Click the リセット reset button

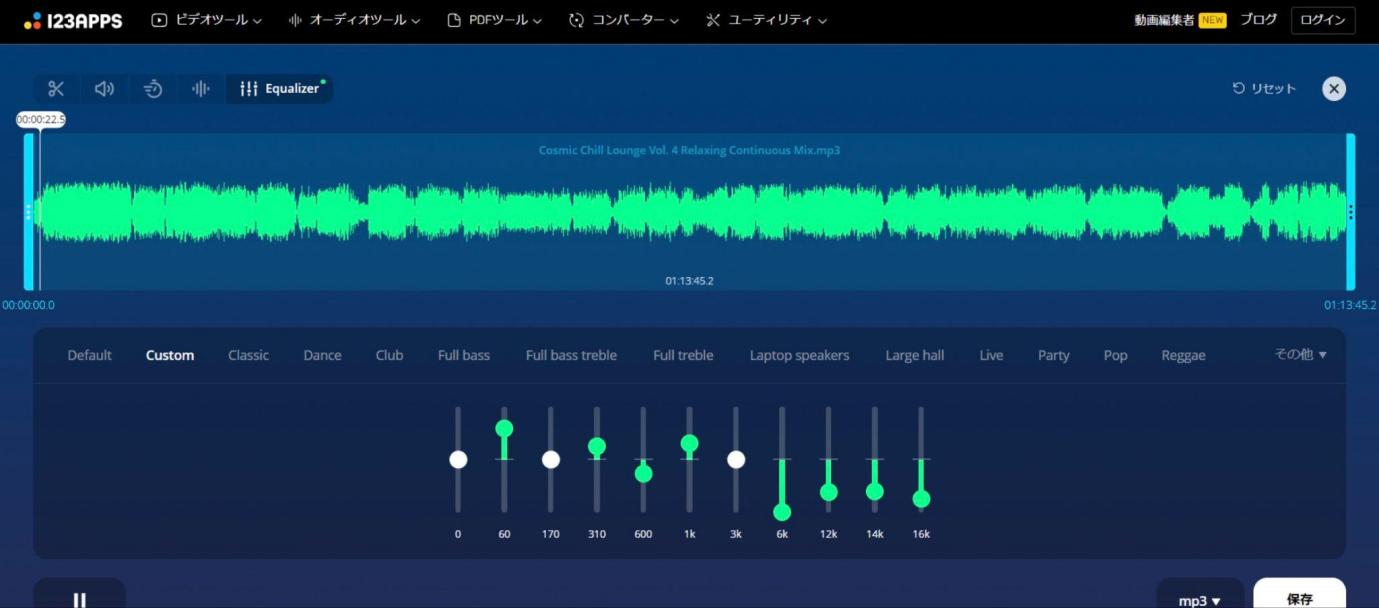(x=1264, y=89)
